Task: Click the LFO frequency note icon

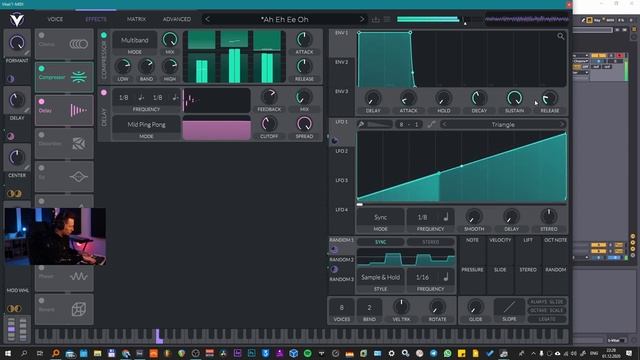Action: 446,217
